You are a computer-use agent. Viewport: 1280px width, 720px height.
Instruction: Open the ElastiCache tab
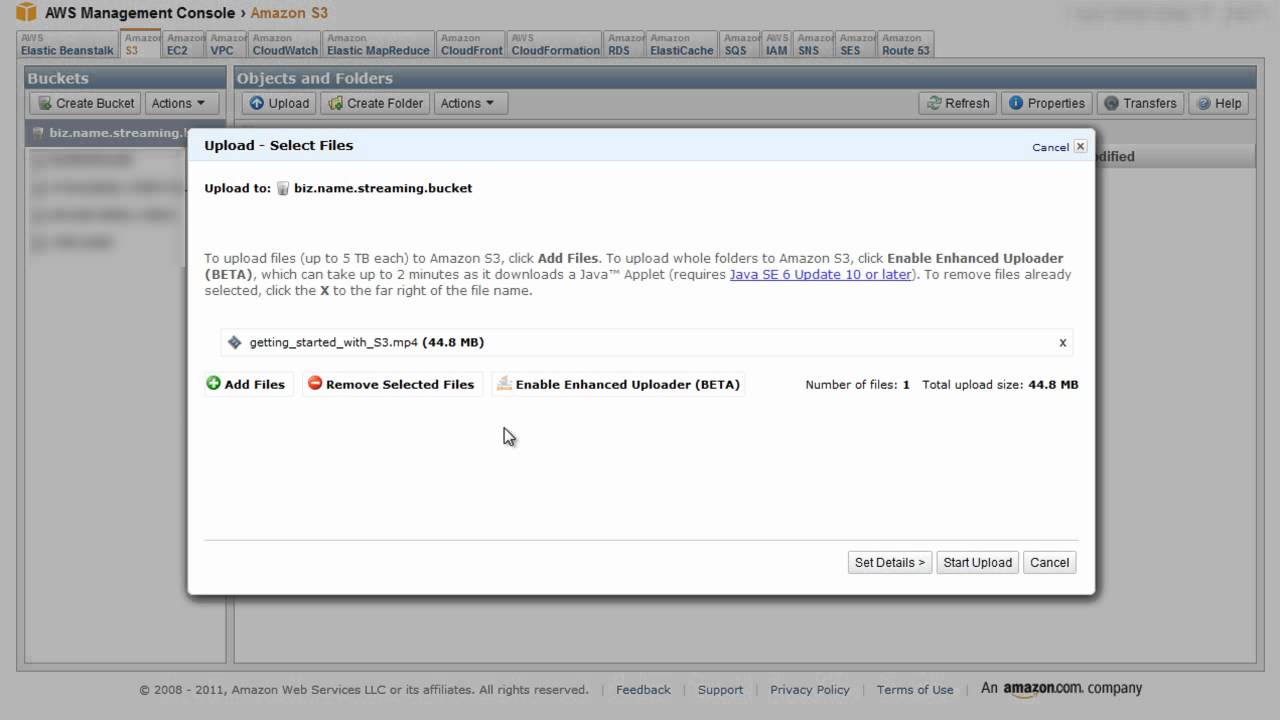click(x=682, y=45)
